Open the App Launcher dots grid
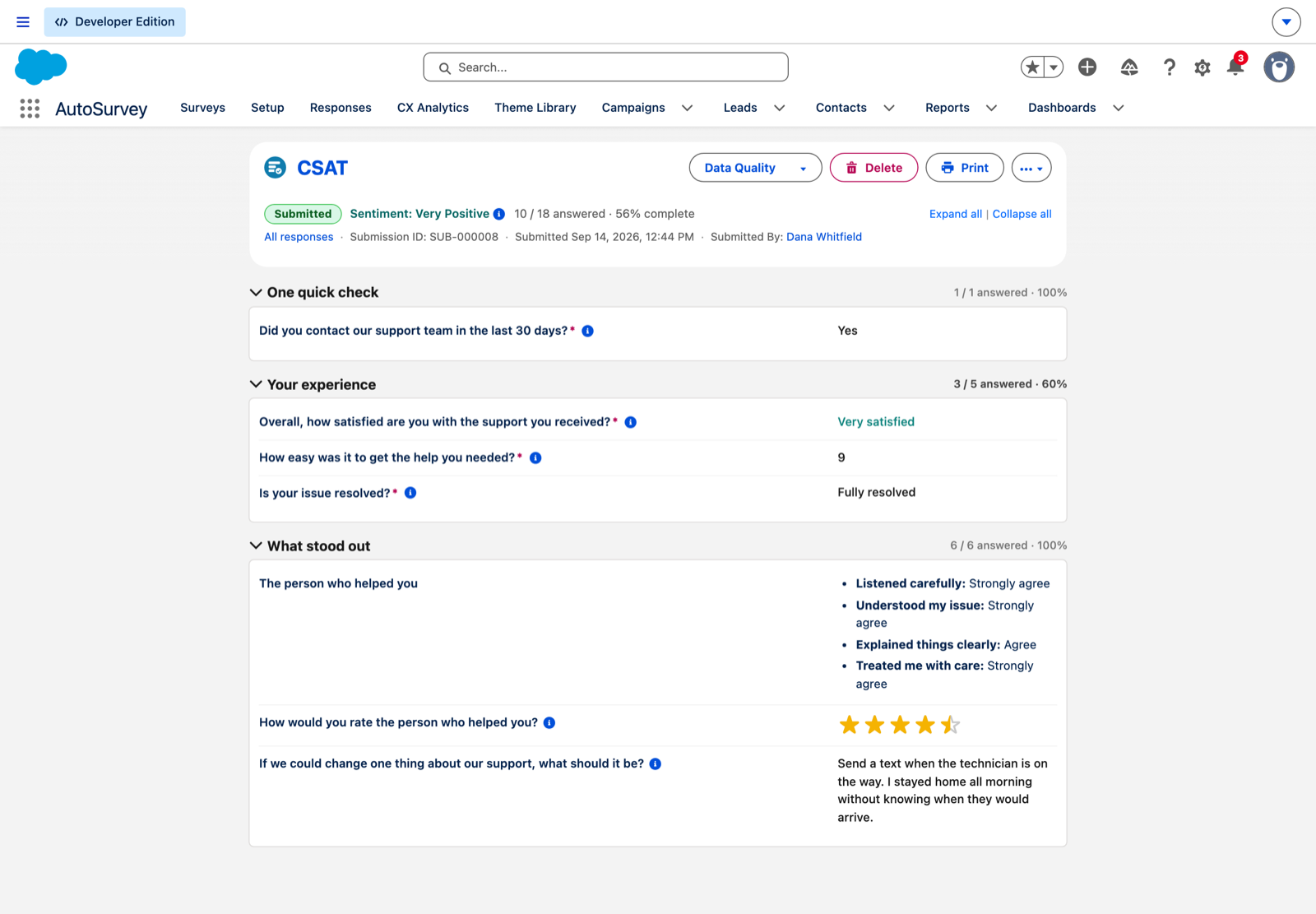 (30, 109)
